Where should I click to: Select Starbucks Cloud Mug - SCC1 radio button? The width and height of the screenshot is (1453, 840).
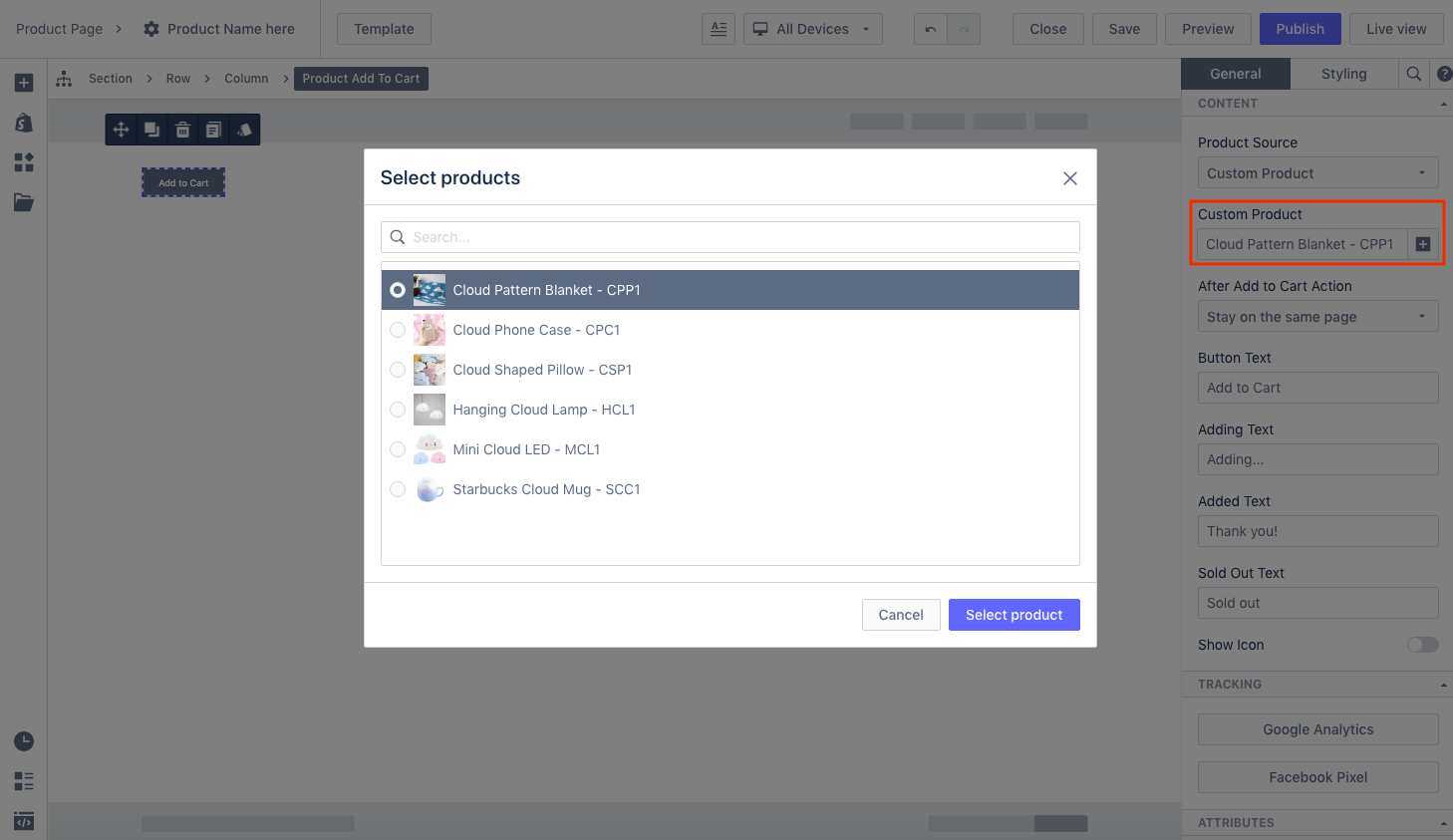pyautogui.click(x=398, y=489)
